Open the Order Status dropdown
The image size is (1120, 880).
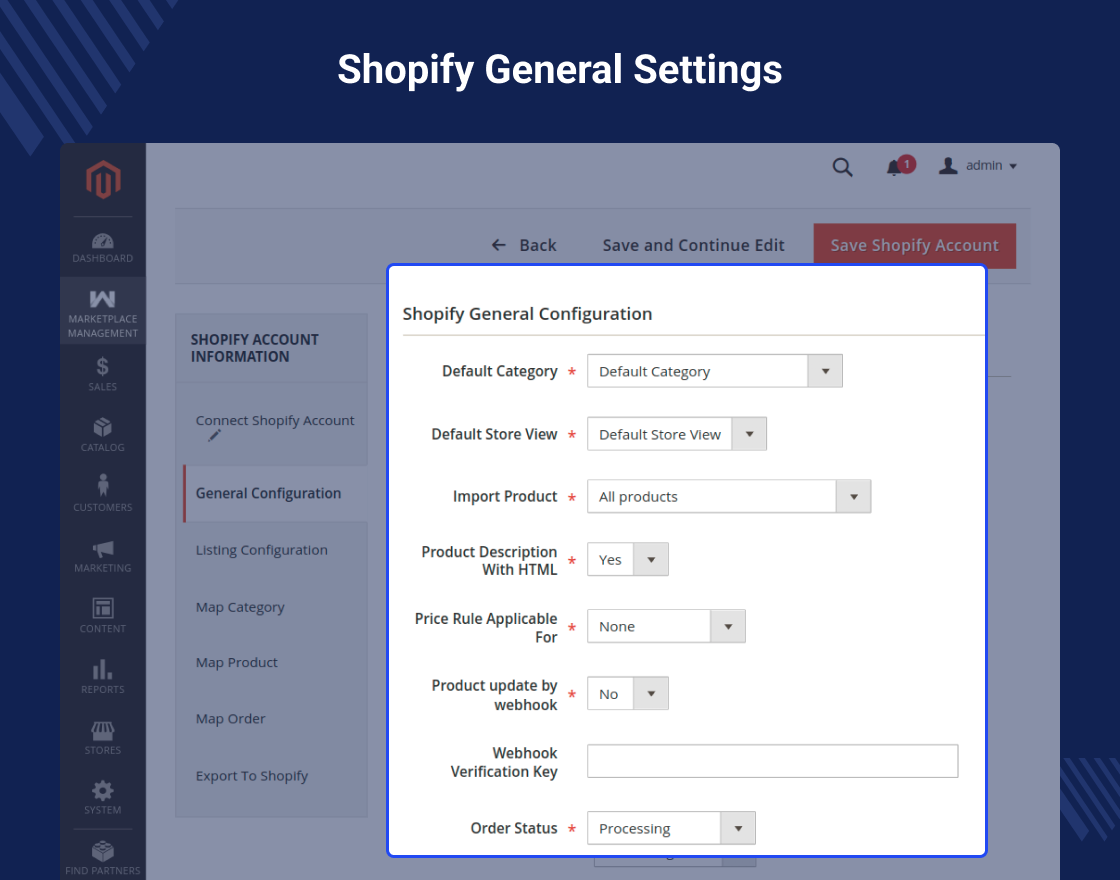click(x=671, y=828)
